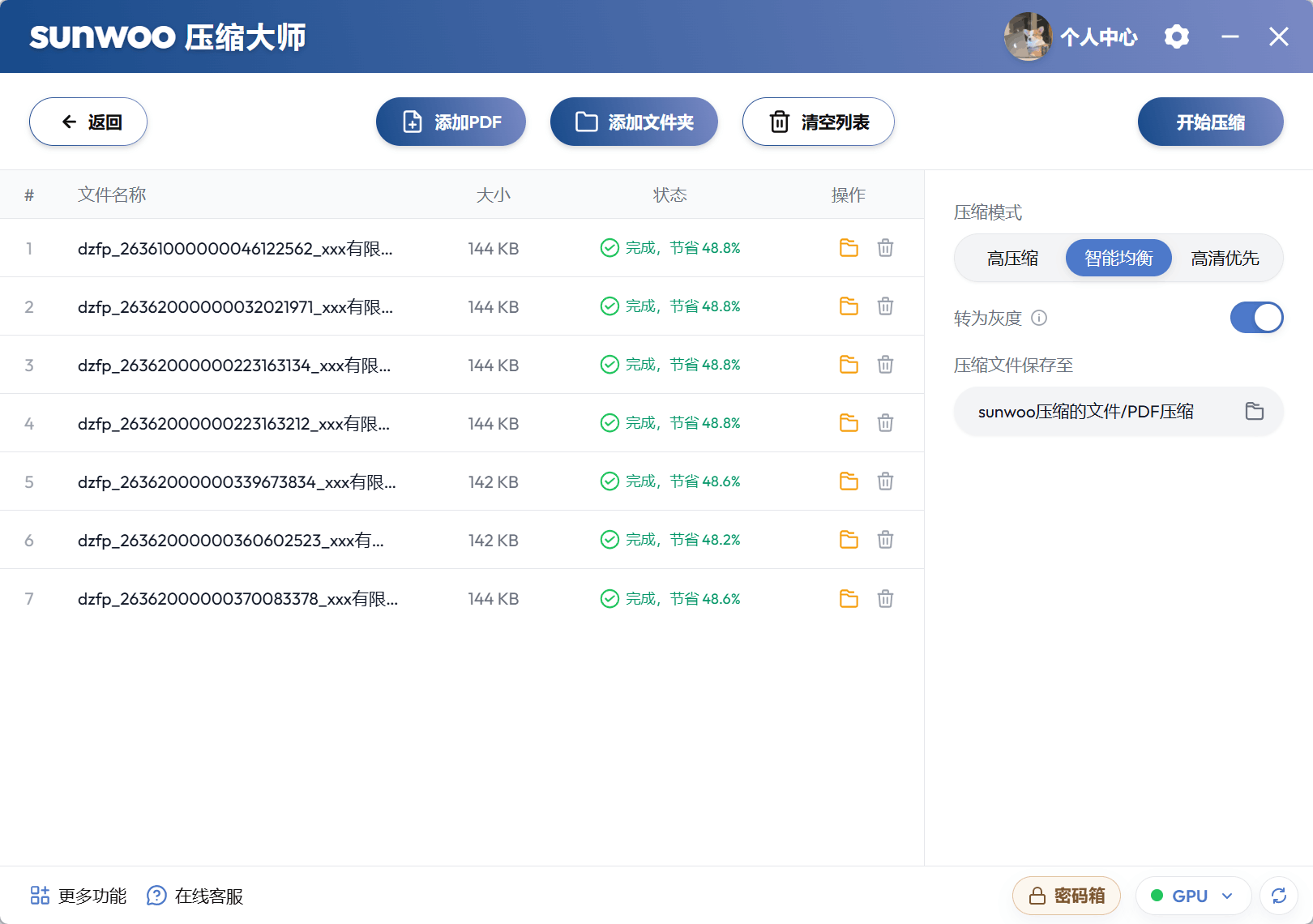Open folder for file ending 223163212

coord(849,423)
